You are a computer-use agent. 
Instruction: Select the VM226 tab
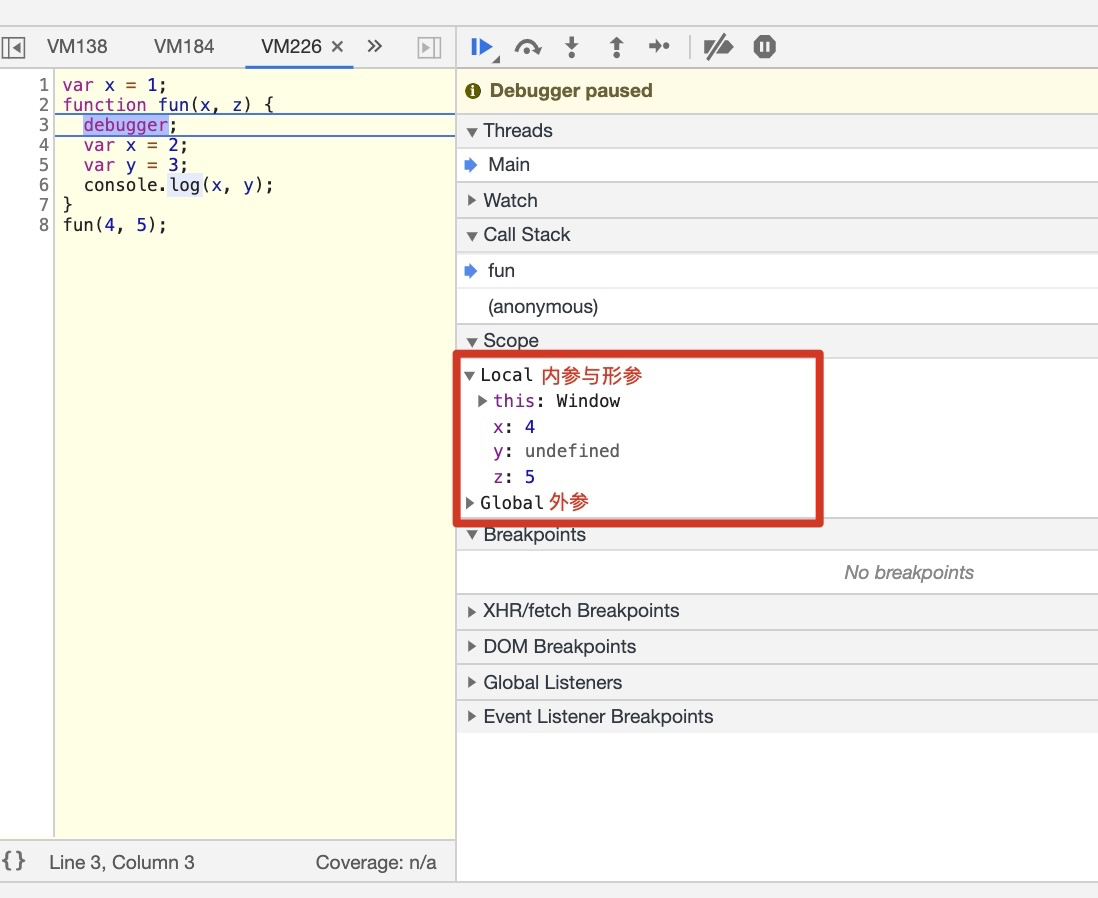pos(291,46)
